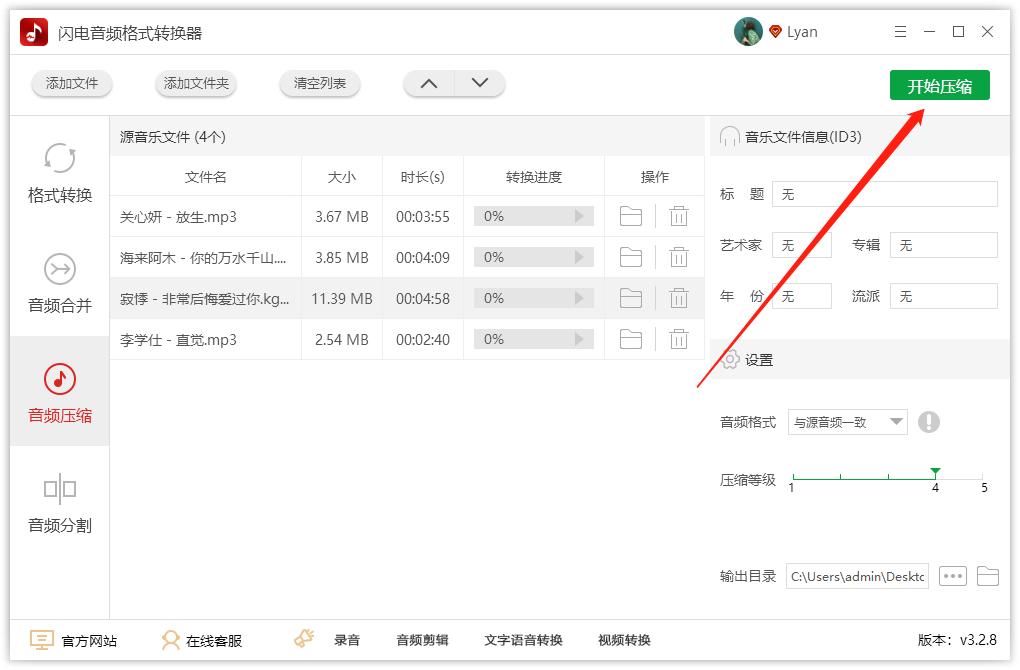Set compression level slider to 5
1020x670 pixels.
tap(983, 477)
